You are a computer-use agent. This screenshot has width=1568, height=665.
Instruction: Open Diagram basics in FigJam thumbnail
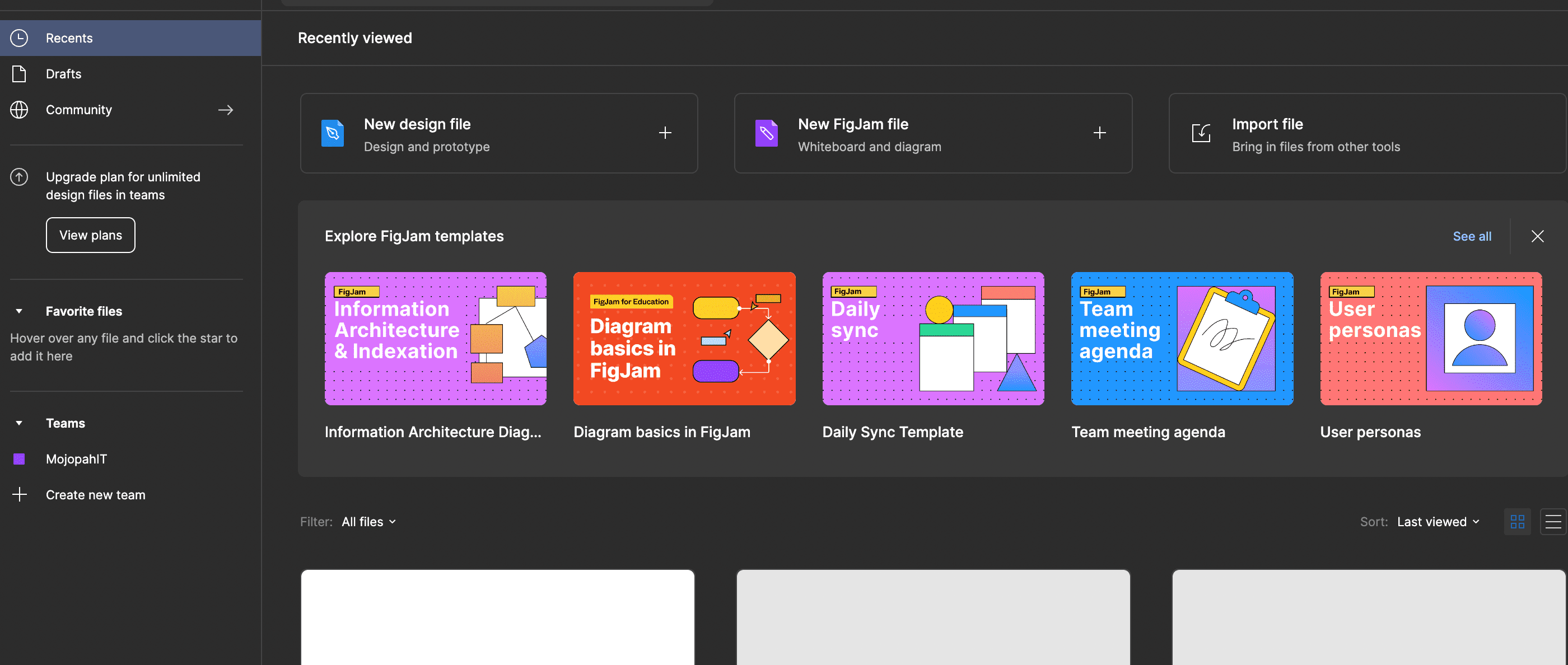click(684, 338)
